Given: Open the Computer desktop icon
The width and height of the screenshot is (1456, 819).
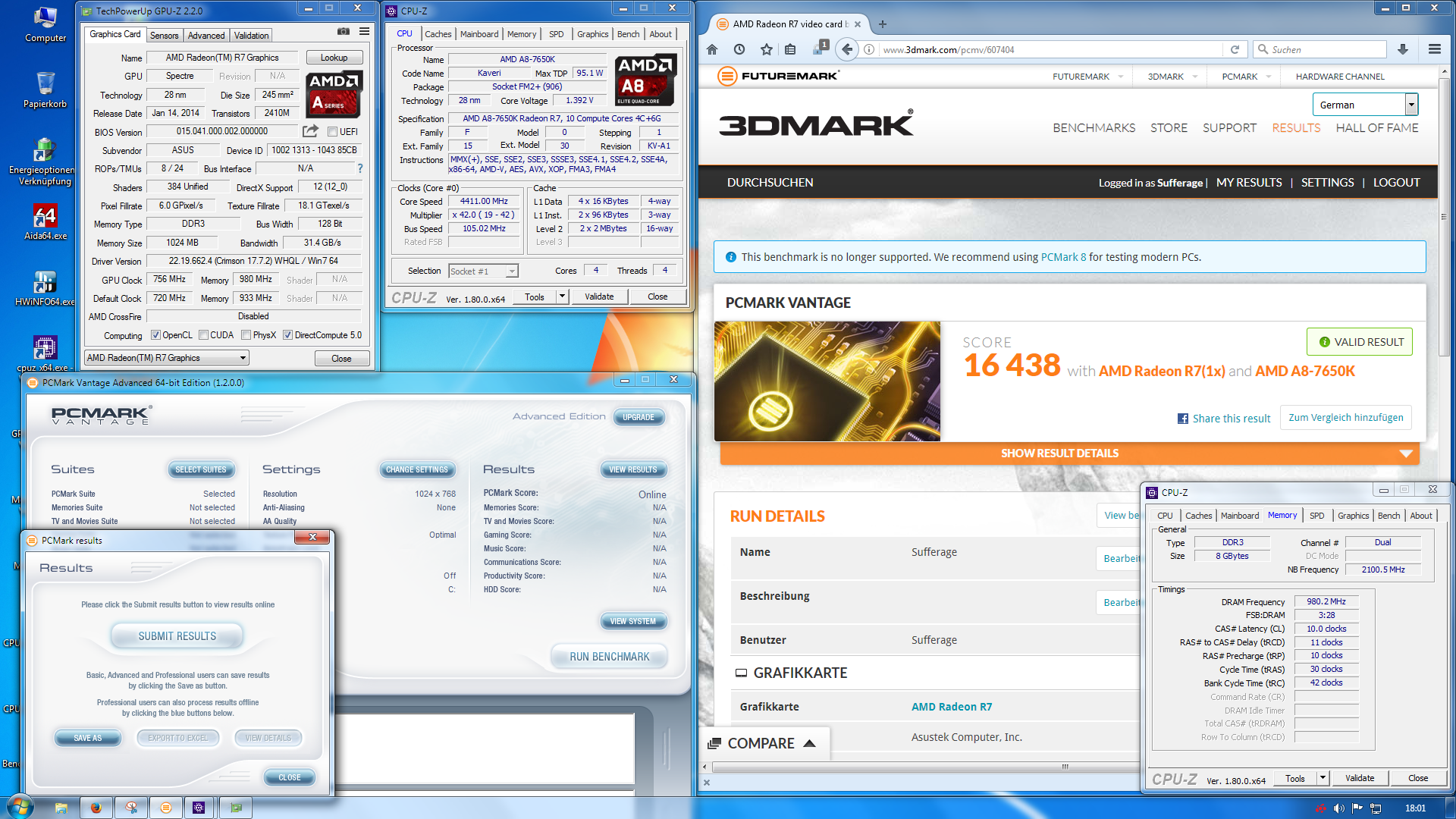Looking at the screenshot, I should pos(45,24).
